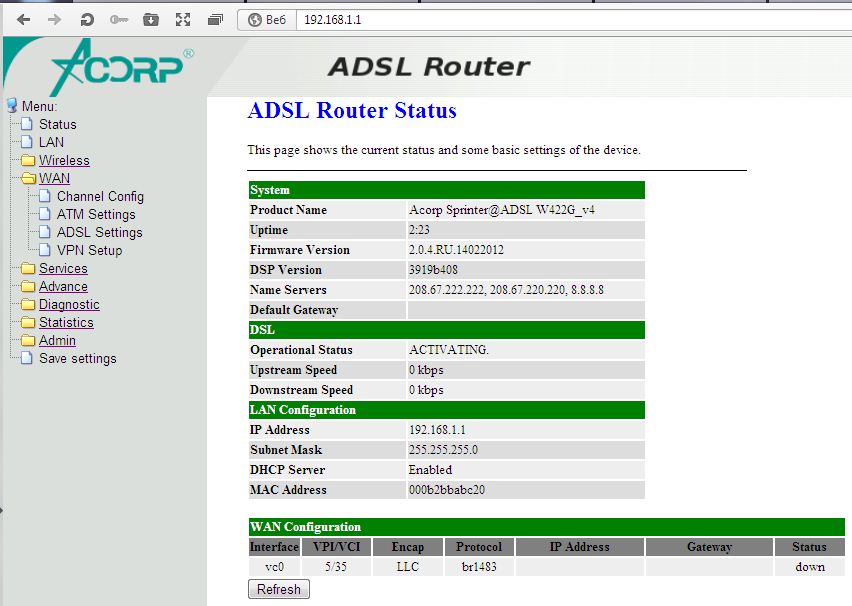Viewport: 852px width, 606px height.
Task: Click the browser forward arrow
Action: (x=54, y=20)
